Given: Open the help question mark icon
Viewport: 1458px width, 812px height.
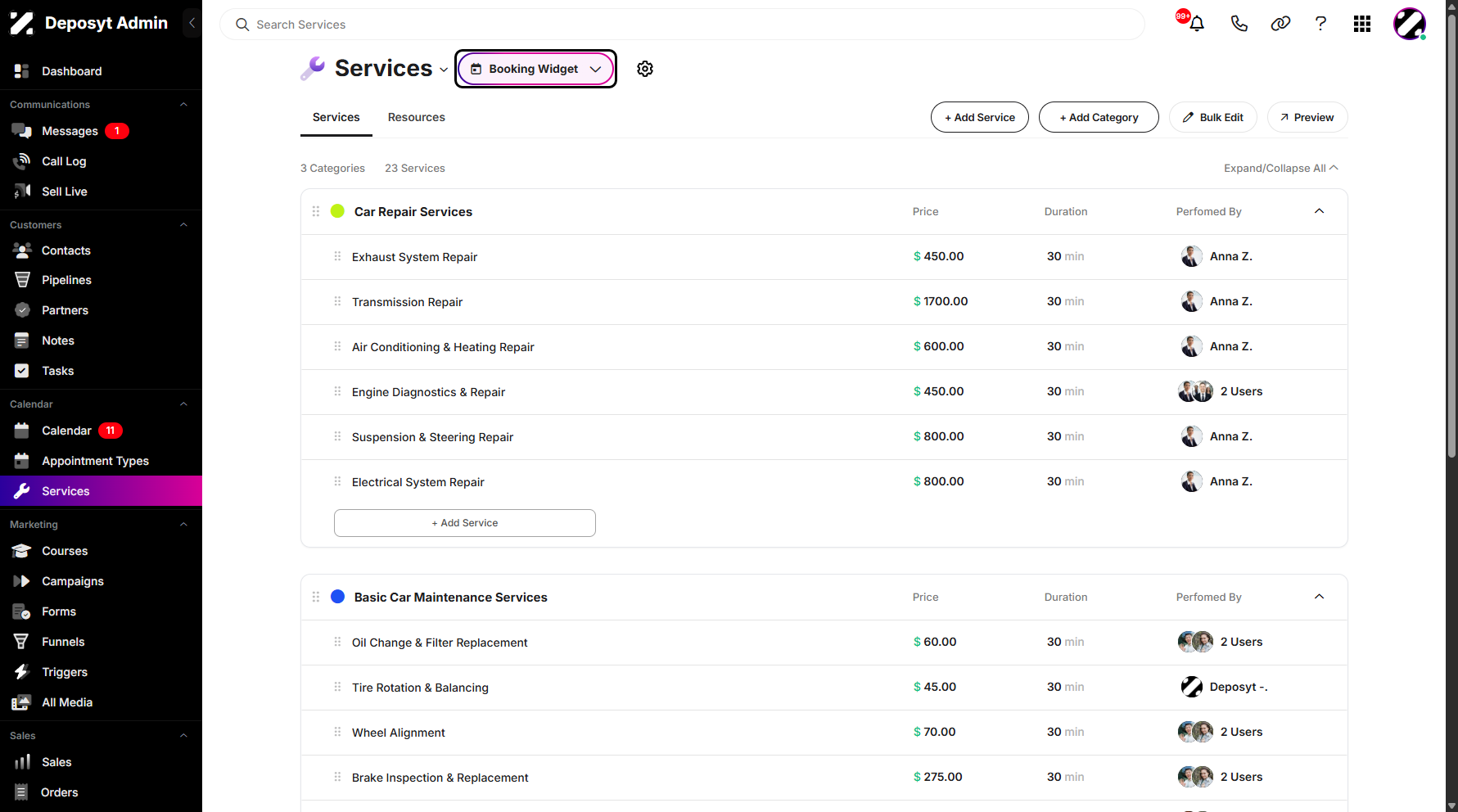Looking at the screenshot, I should [1320, 24].
